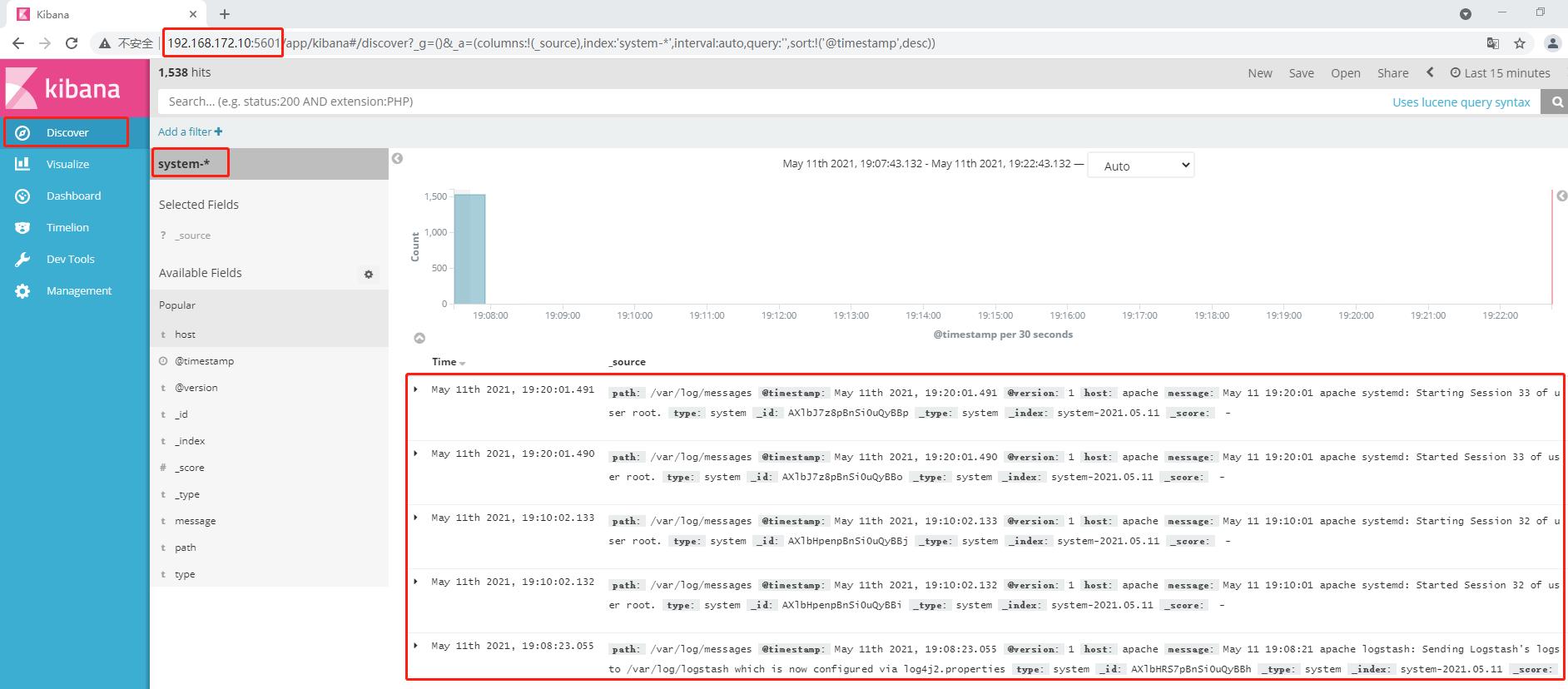1568x689 pixels.
Task: Close the Kibana browser tab
Action: 193,14
